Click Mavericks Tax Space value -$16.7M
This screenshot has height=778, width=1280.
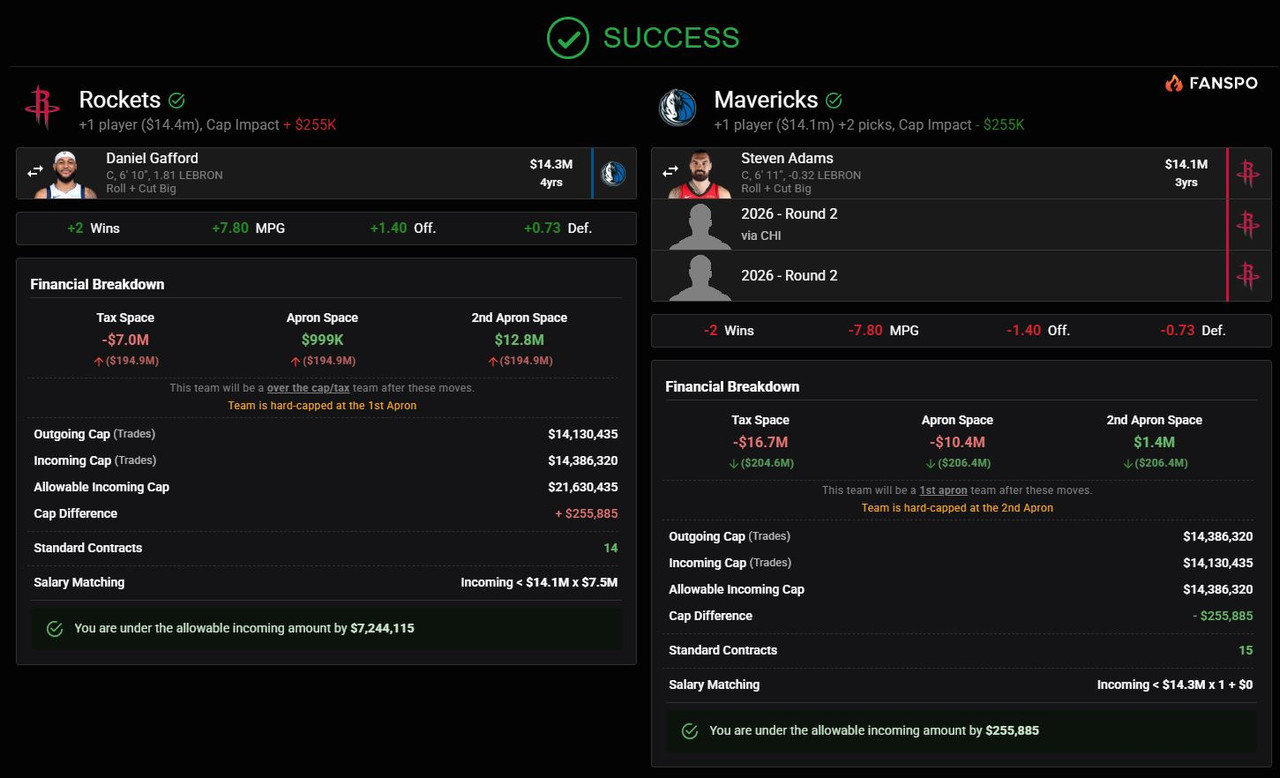pos(760,442)
